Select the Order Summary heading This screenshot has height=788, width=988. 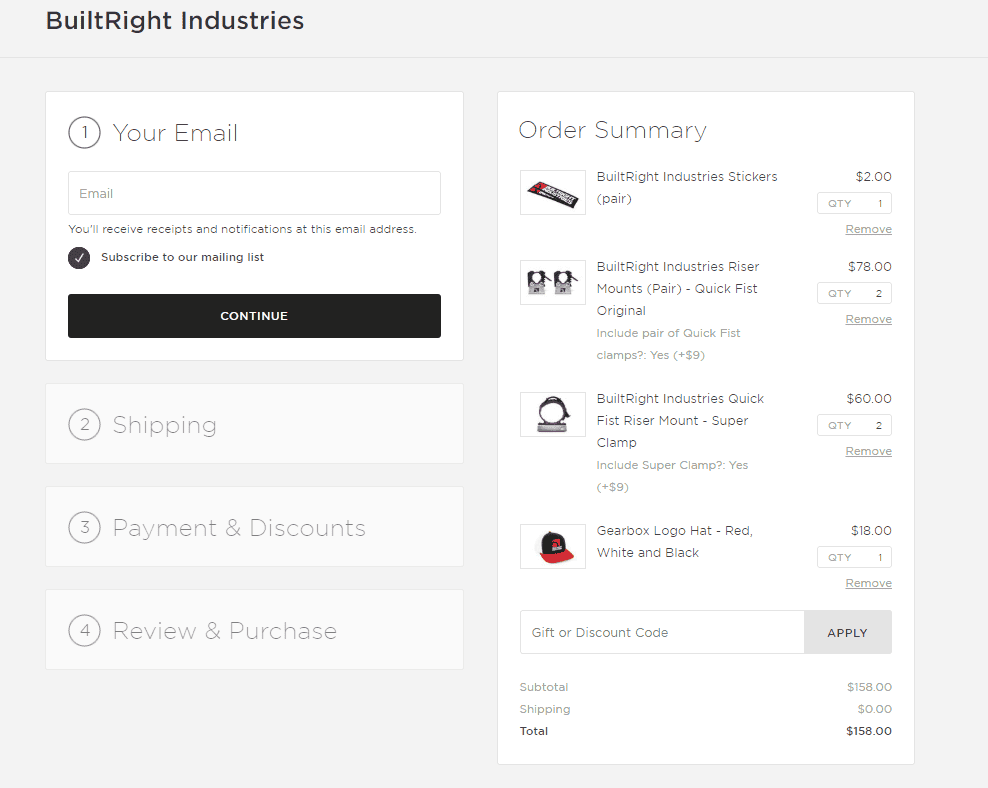point(612,130)
